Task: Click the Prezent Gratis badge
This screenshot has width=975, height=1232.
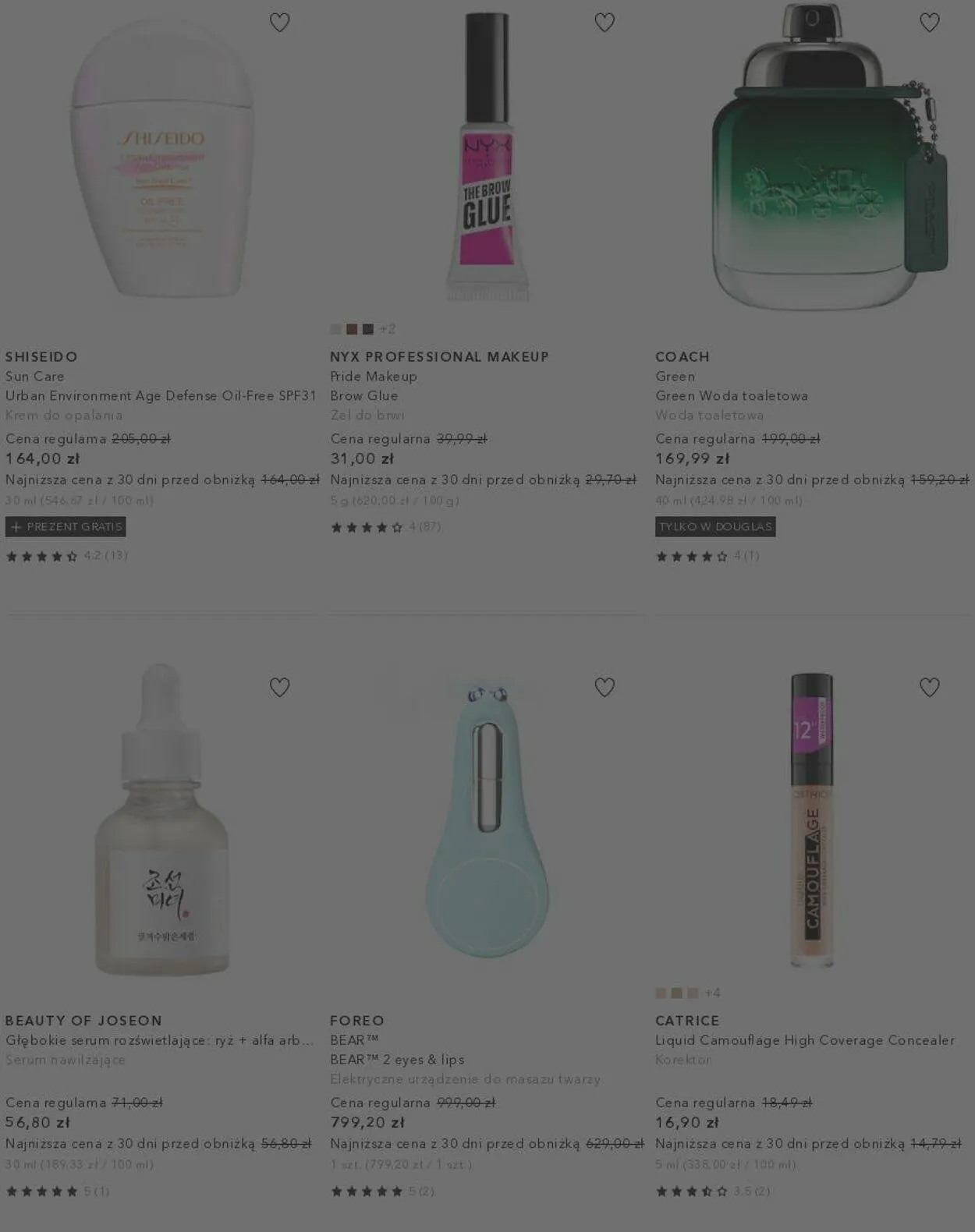Action: click(66, 526)
